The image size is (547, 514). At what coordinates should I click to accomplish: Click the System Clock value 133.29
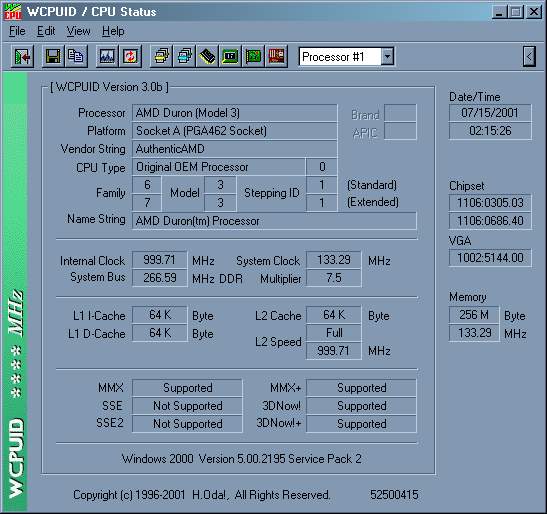coord(334,260)
